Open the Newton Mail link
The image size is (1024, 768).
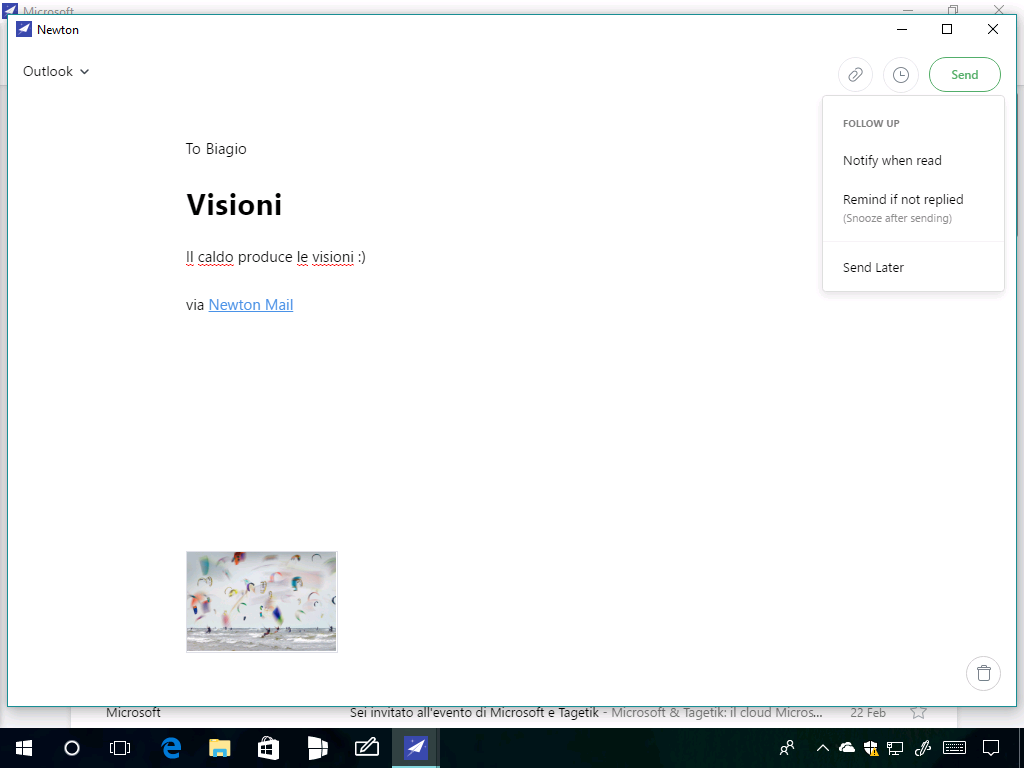(x=251, y=305)
